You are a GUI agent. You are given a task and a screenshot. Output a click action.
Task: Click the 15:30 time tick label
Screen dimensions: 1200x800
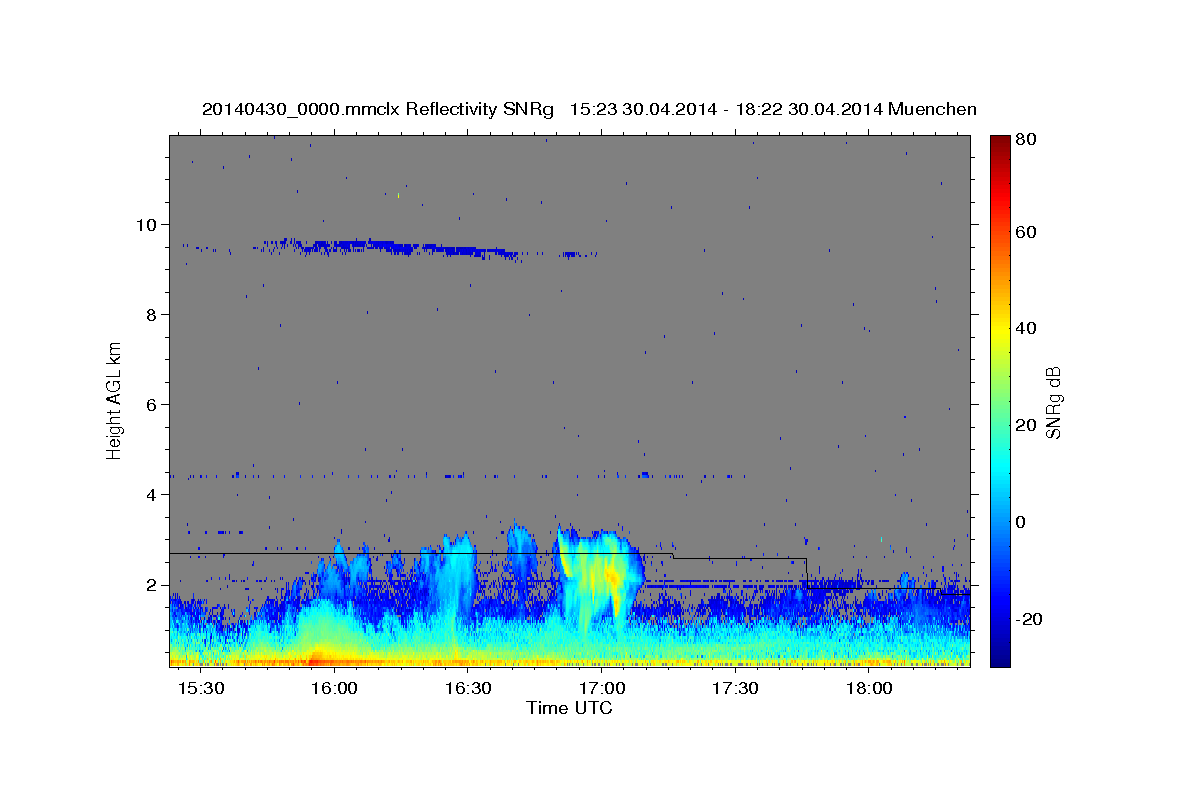coord(200,689)
